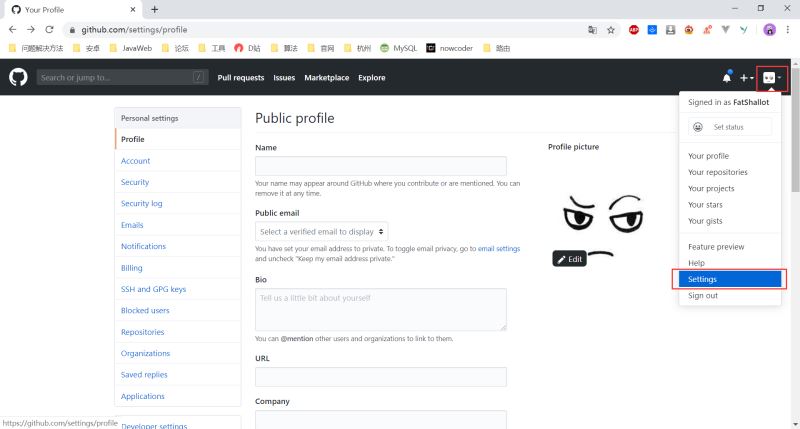Screen dimensions: 800x429
Task: Open Chrome's three-dot menu
Action: pyautogui.click(x=788, y=30)
